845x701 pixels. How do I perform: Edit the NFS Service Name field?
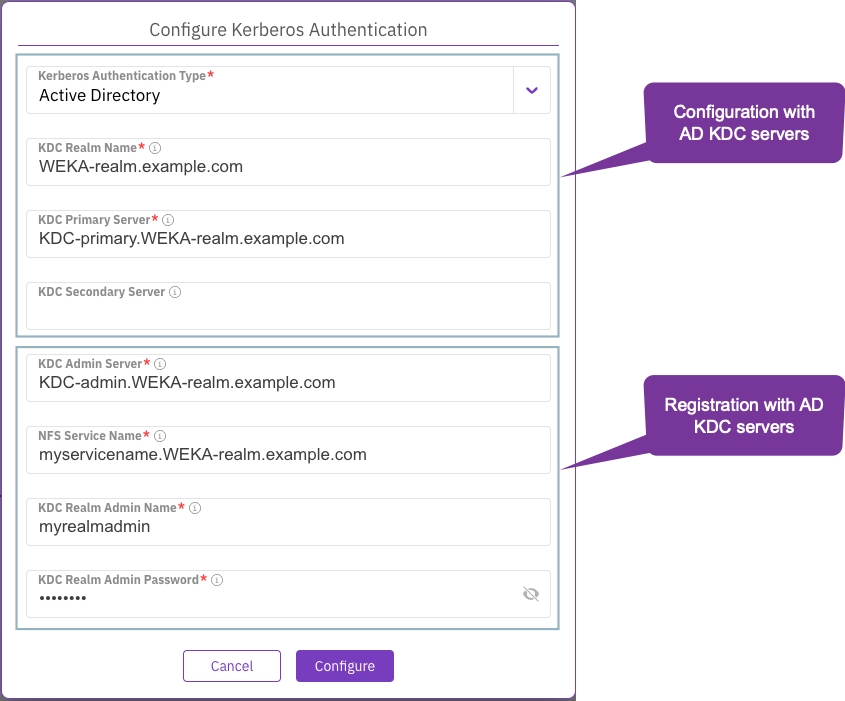point(288,455)
